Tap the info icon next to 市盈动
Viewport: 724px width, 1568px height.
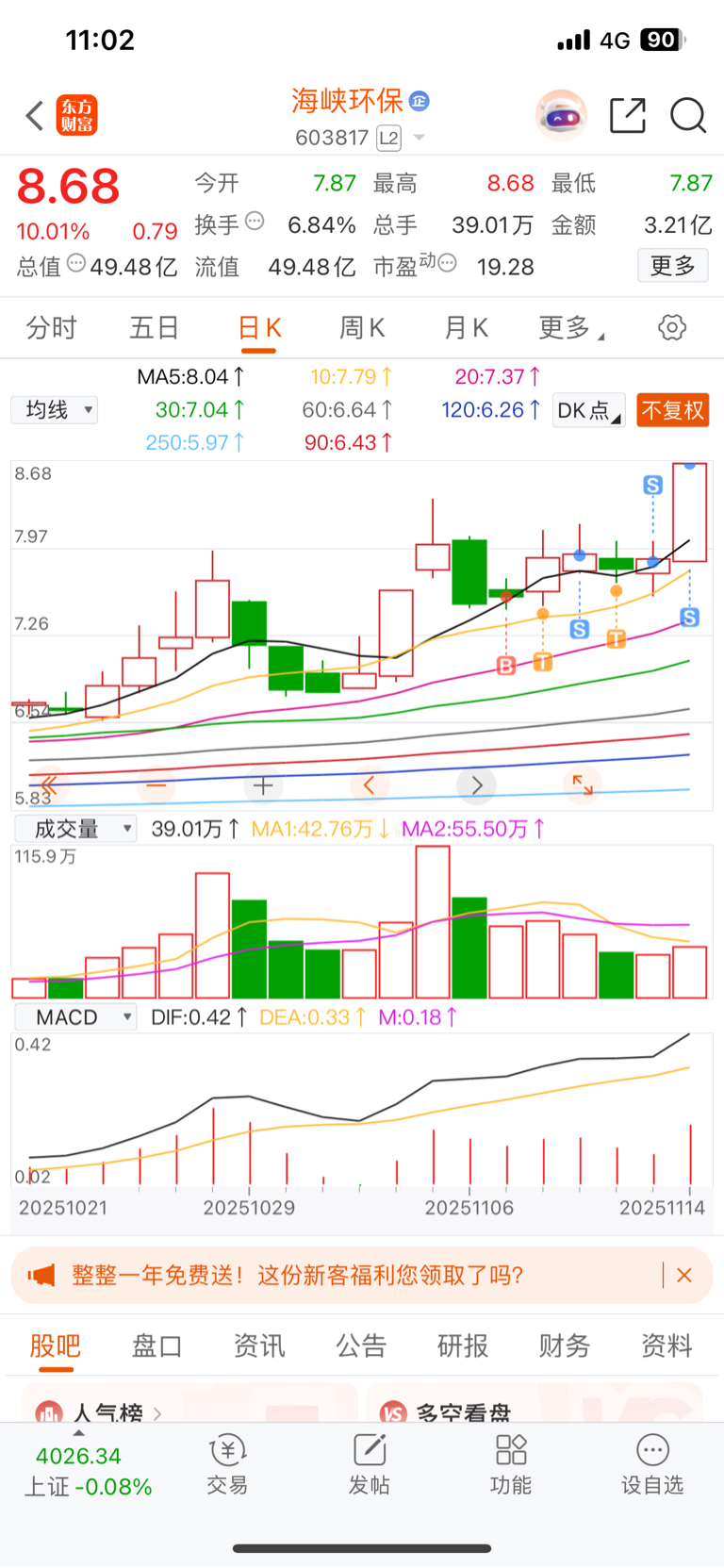(x=448, y=263)
